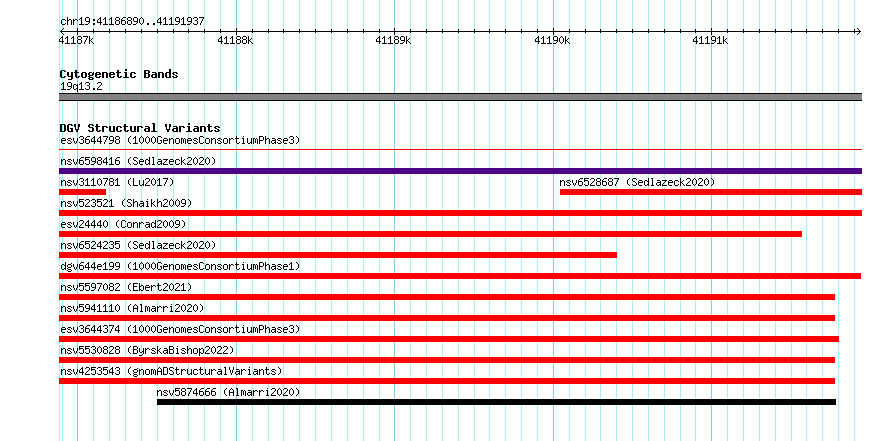Click the nsv523521 (Shaikh2009) label
The width and height of the screenshot is (890, 441).
[126, 203]
